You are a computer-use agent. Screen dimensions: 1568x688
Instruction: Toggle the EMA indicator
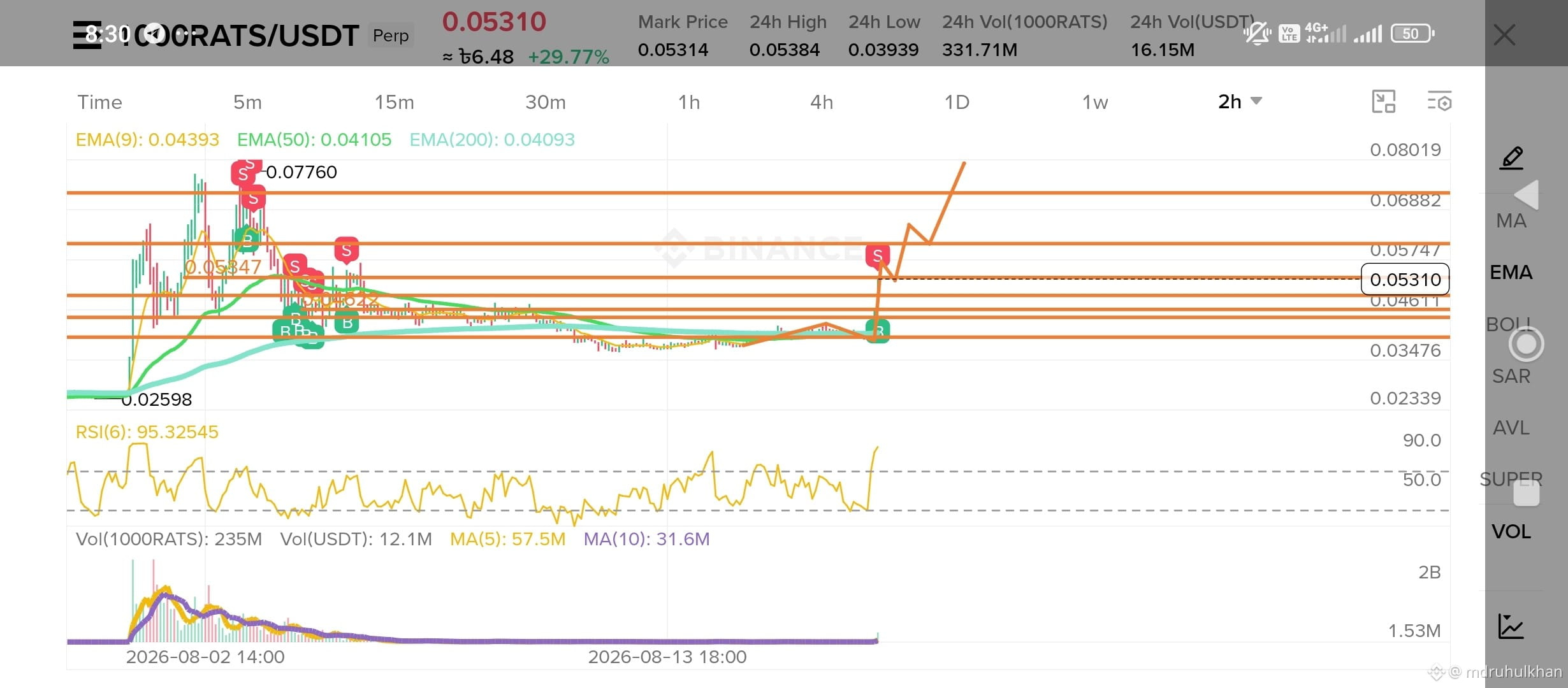(x=1511, y=273)
